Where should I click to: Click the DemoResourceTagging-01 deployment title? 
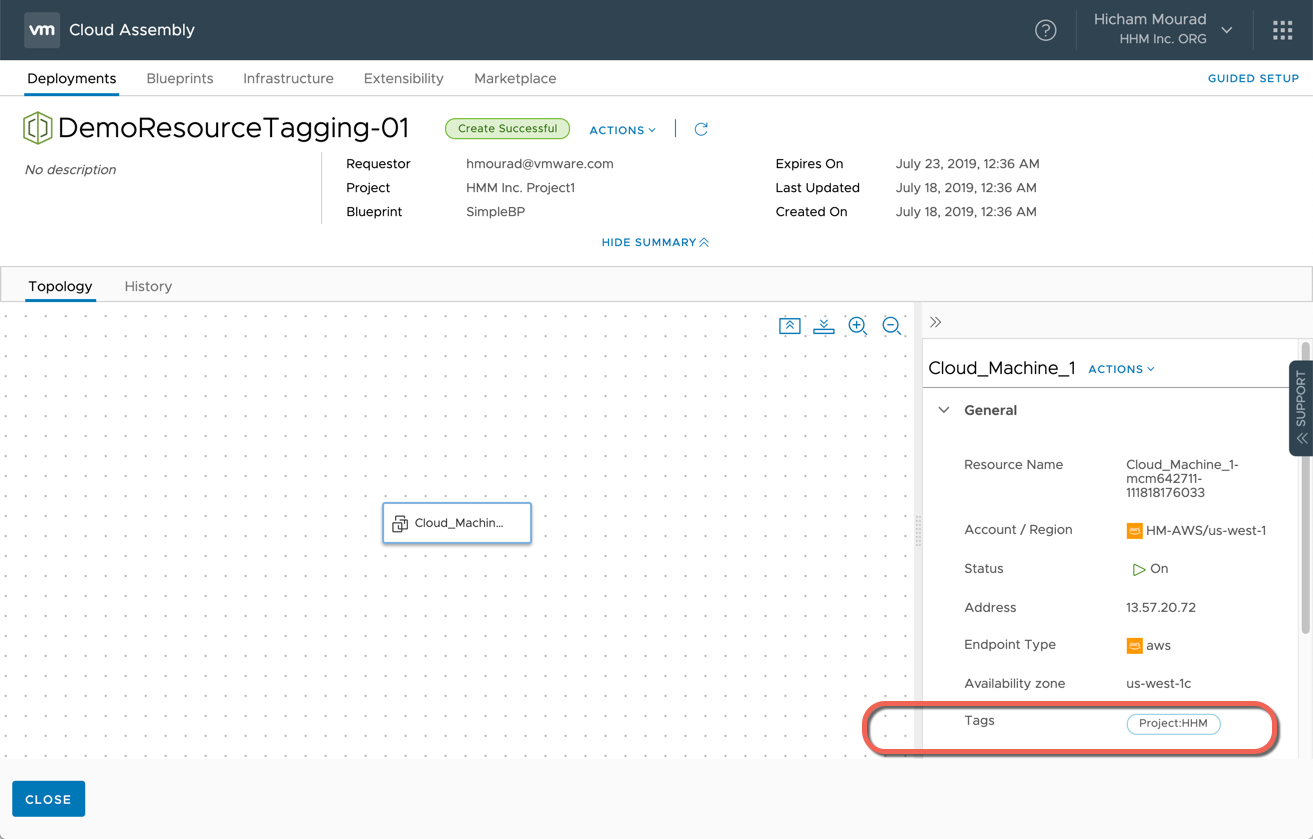pyautogui.click(x=234, y=128)
